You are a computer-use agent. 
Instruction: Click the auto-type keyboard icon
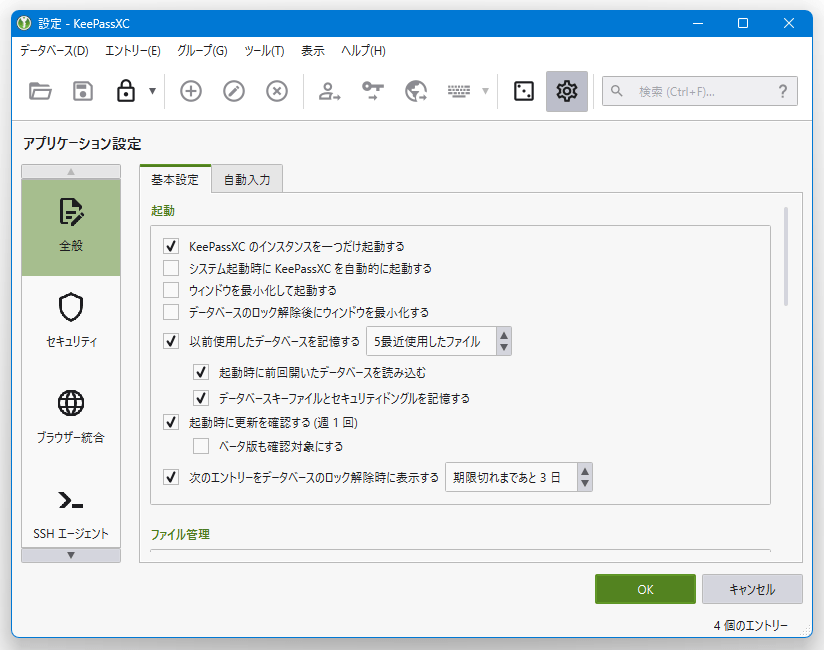tap(459, 91)
